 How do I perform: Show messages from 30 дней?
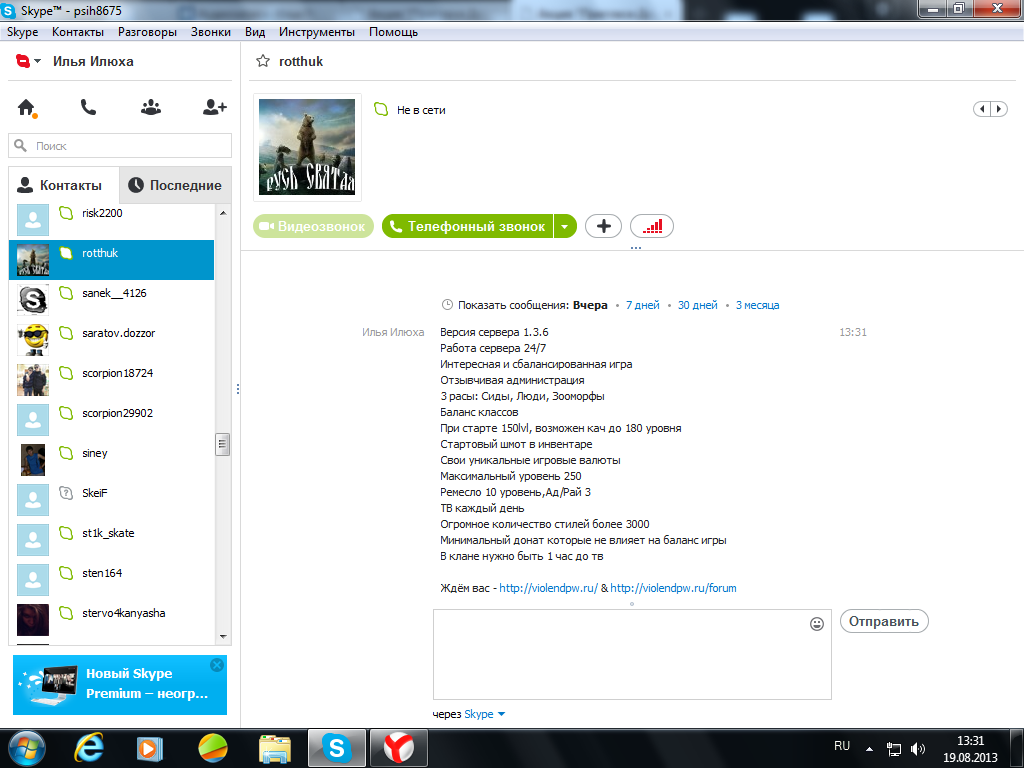[697, 305]
